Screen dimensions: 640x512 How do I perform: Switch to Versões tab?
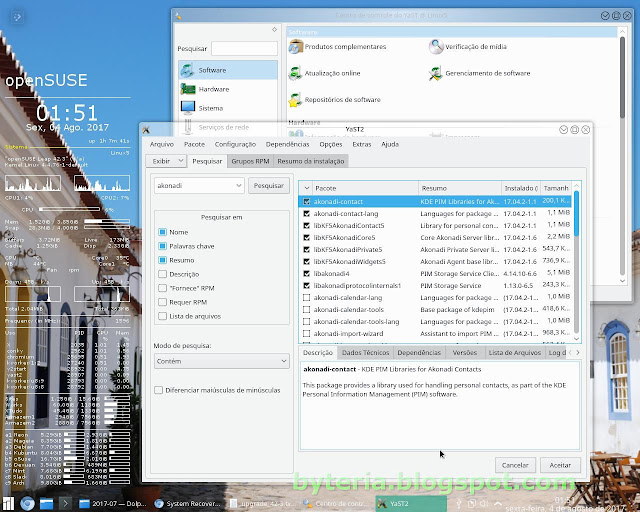464,352
